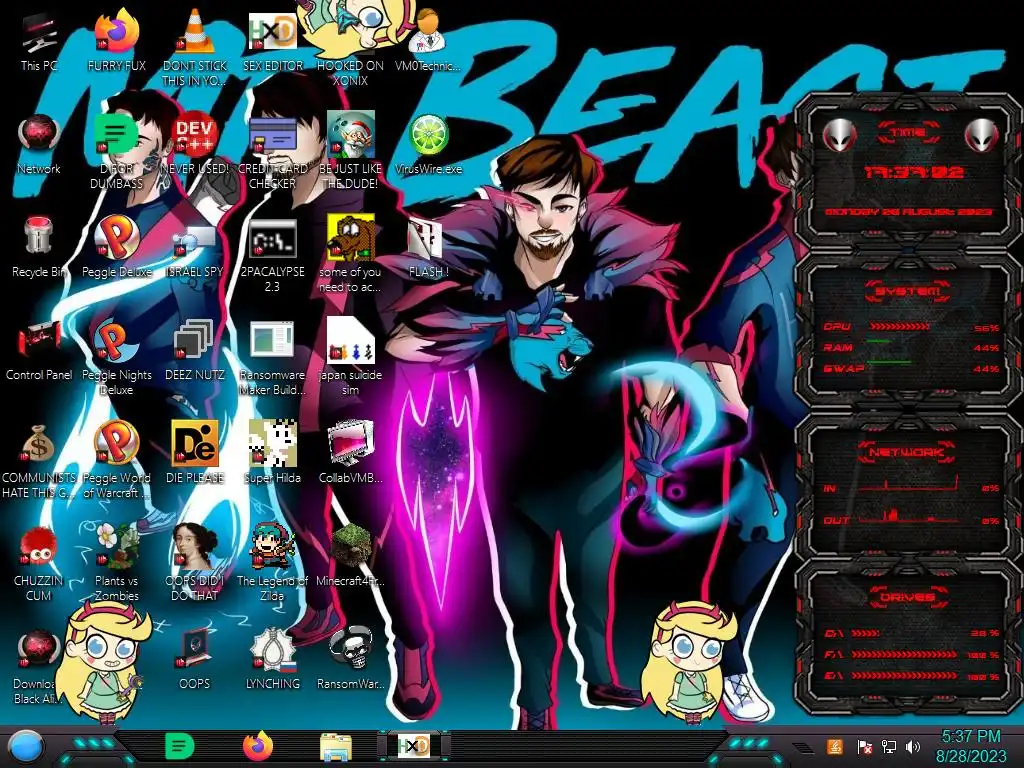The image size is (1024, 768).
Task: Open the orange tray application icon
Action: [x=835, y=746]
